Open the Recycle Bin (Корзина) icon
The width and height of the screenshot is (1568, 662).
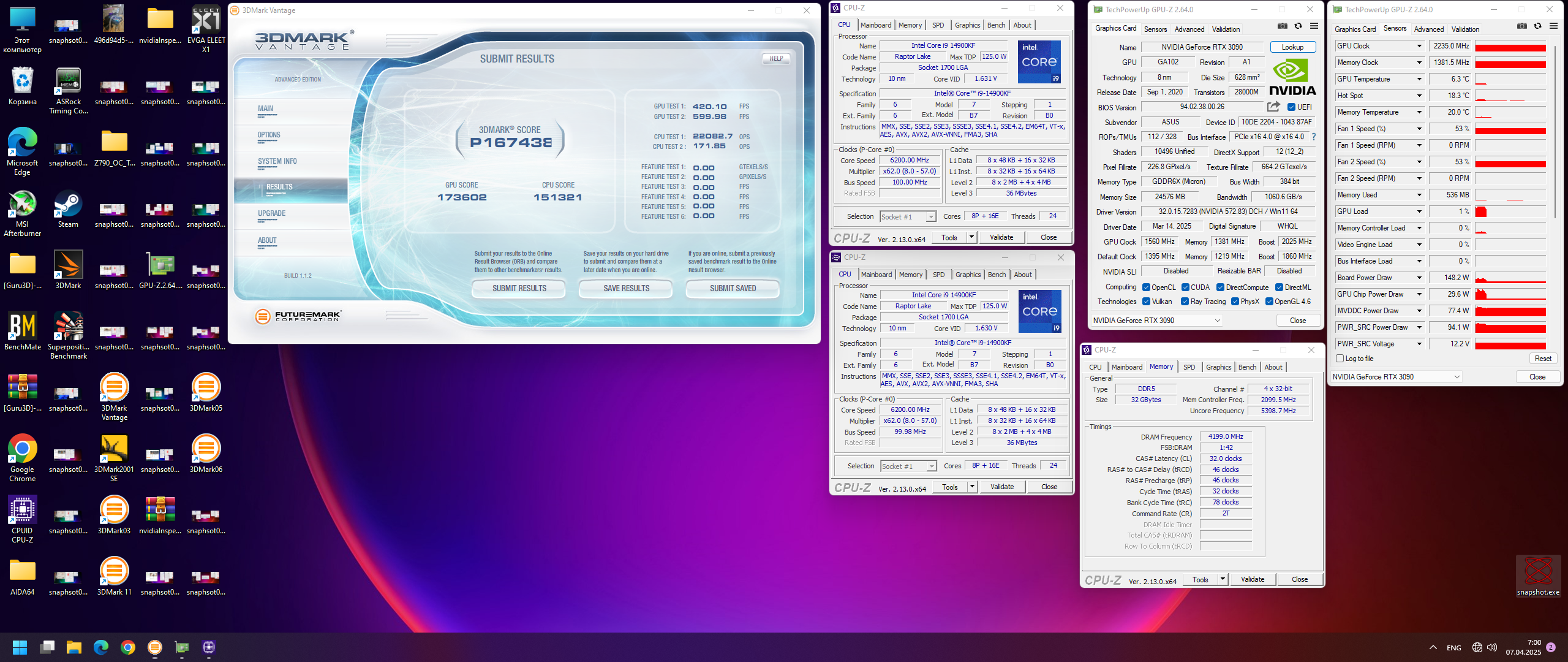(23, 85)
